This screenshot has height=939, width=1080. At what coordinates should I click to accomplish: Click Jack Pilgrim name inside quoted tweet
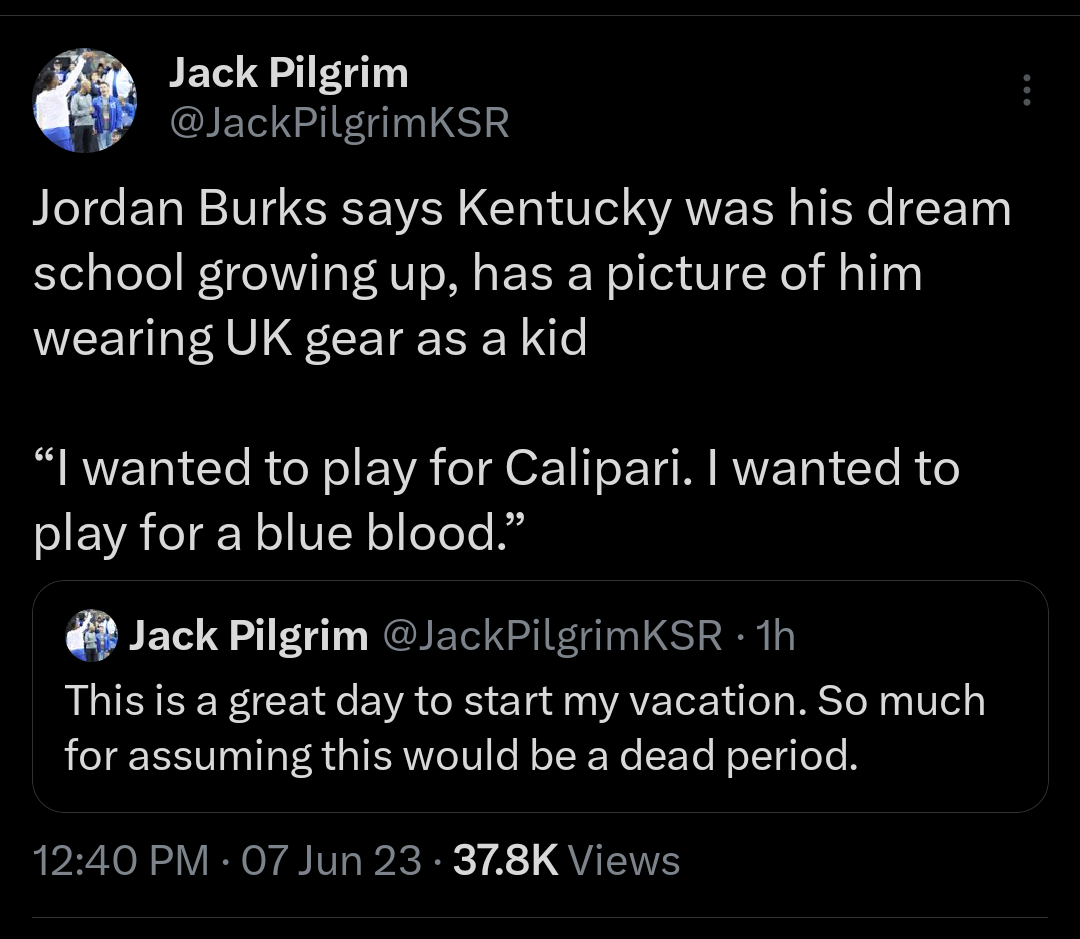point(249,636)
